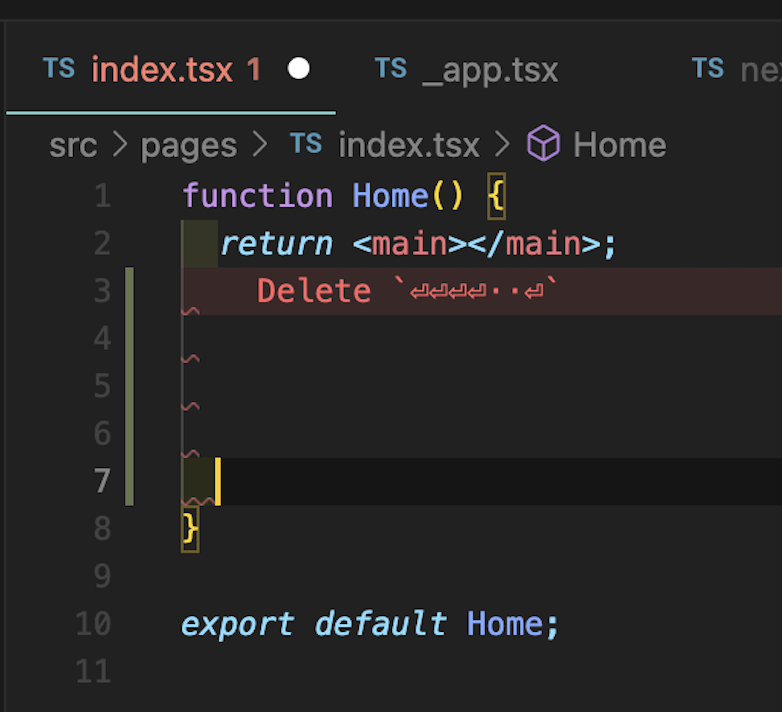Open the _app.tsx editor tab
This screenshot has width=782, height=712.
coord(490,70)
